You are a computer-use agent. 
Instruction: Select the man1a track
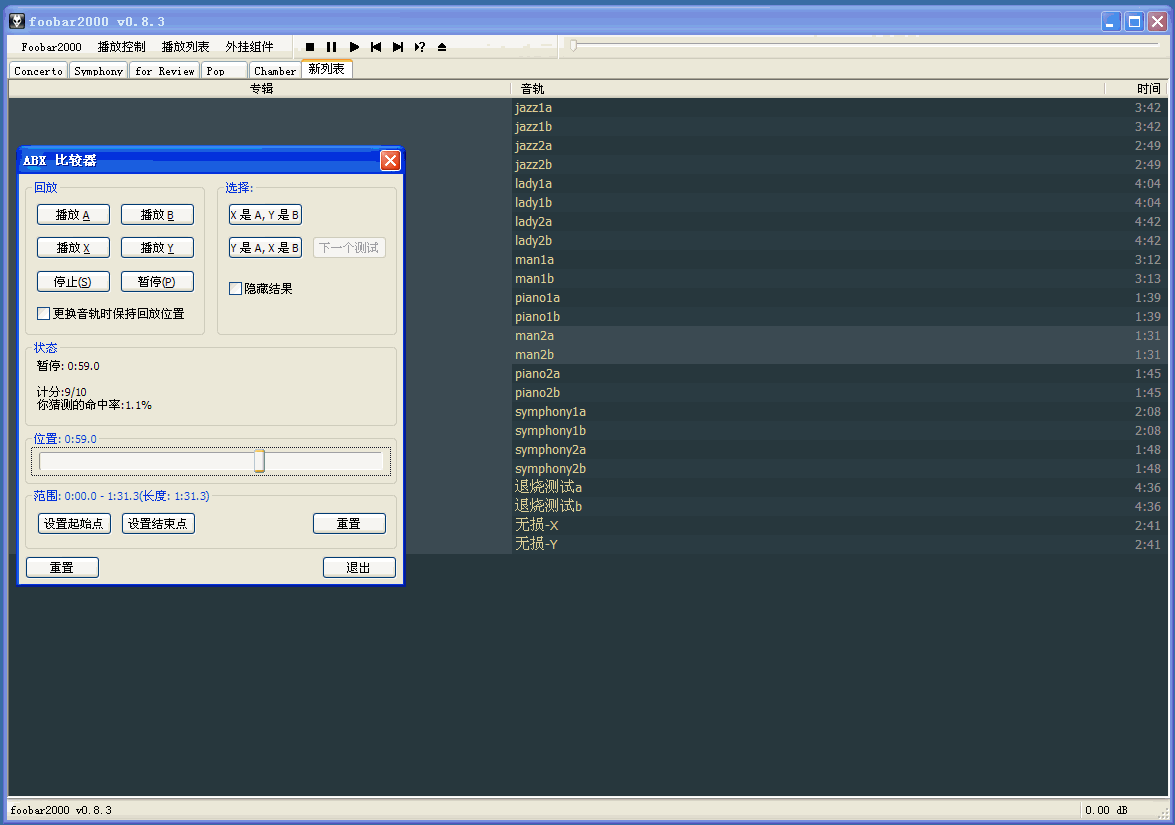click(839, 260)
